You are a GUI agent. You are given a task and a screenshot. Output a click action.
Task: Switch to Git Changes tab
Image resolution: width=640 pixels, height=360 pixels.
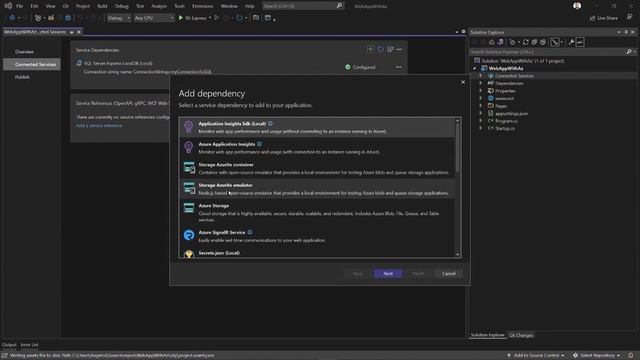(521, 335)
